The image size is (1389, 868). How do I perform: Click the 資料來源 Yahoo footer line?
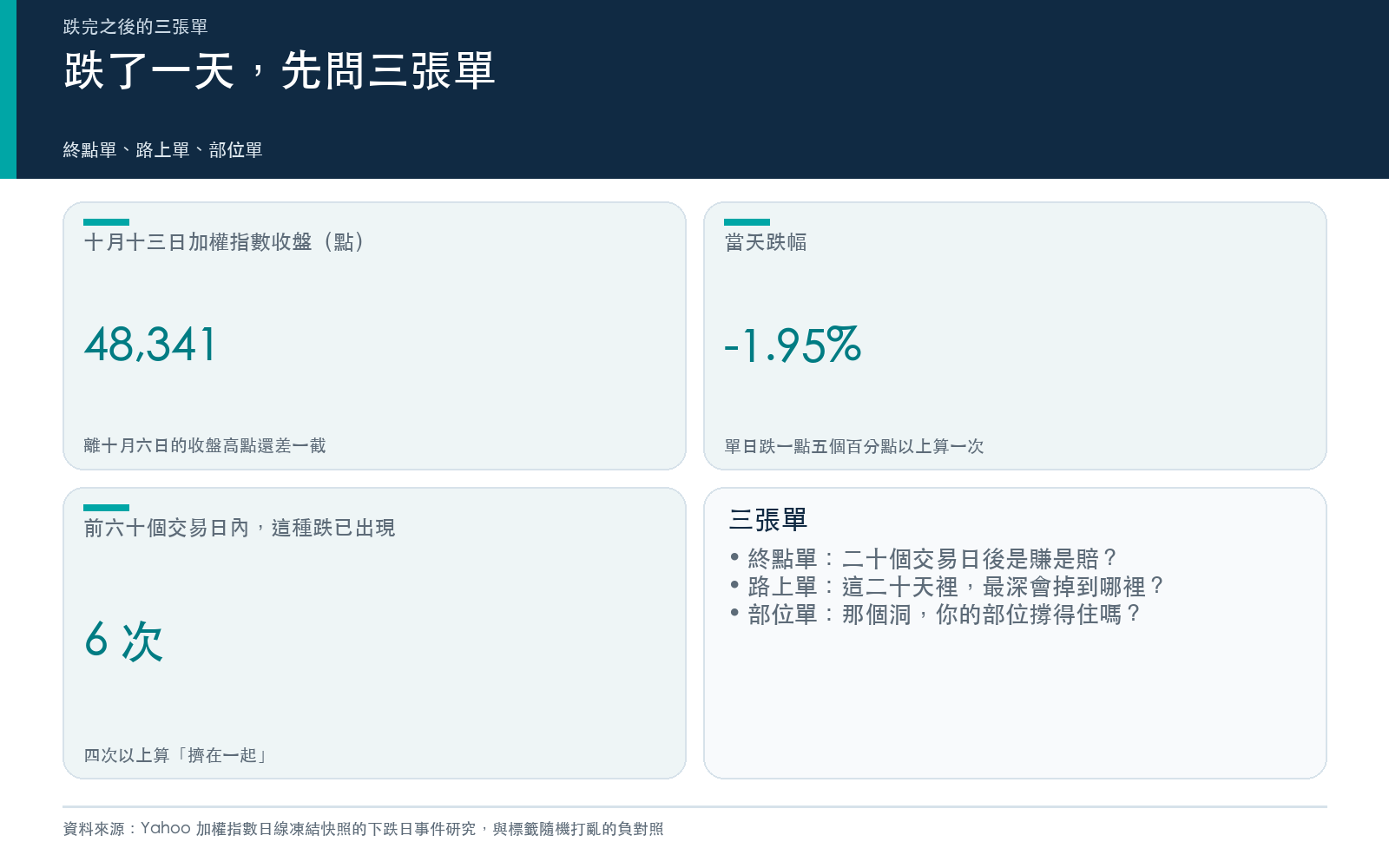pyautogui.click(x=363, y=829)
